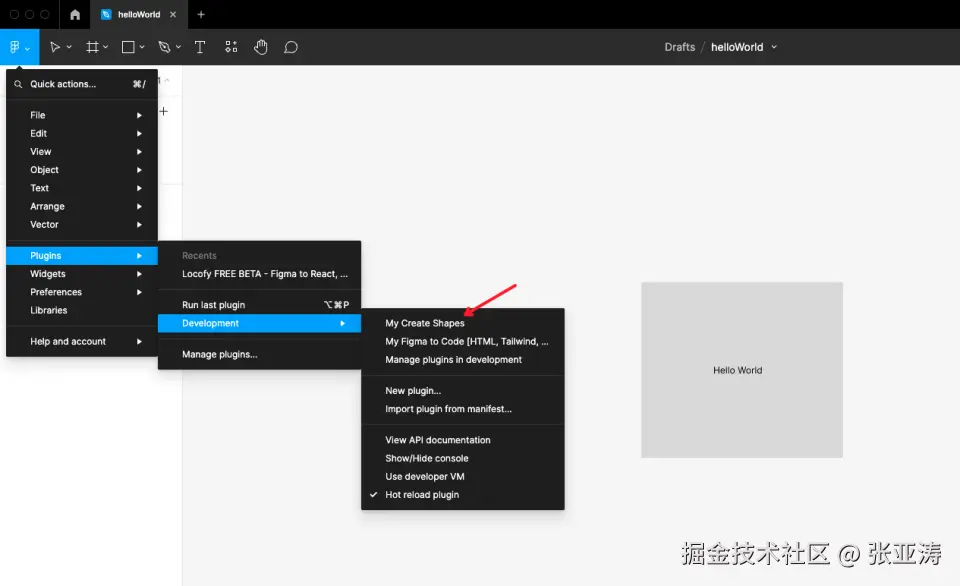Select the Rectangle shape tool

pyautogui.click(x=128, y=47)
